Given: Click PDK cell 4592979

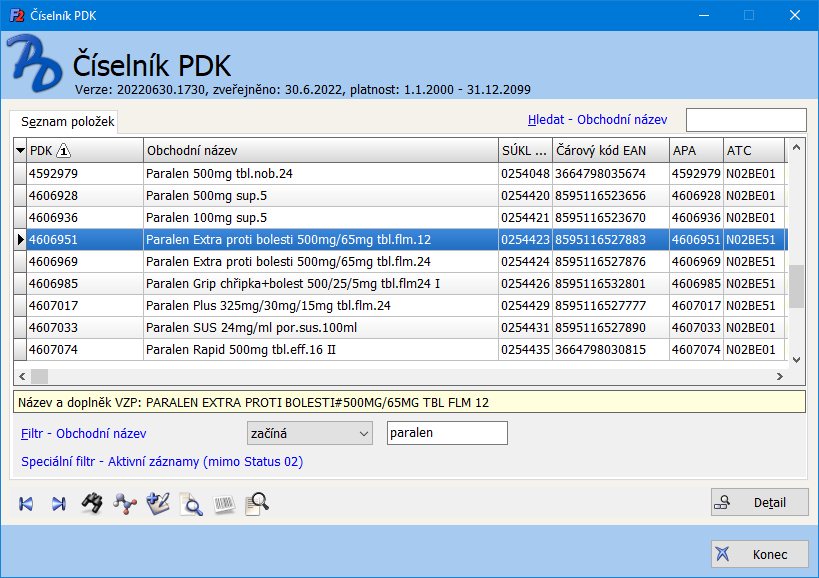Looking at the screenshot, I should 85,173.
